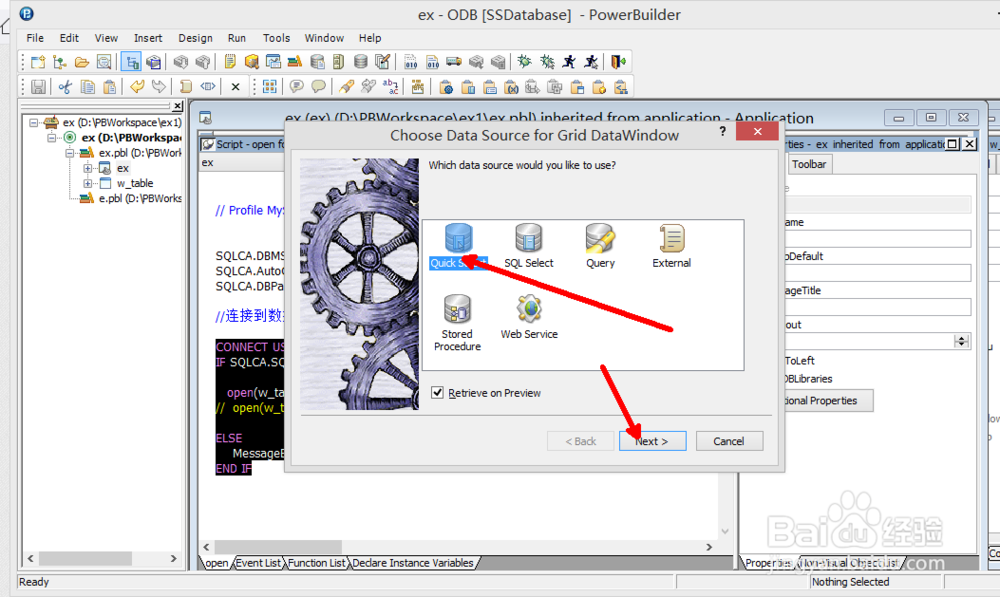
Task: Click the properties pane spinner control
Action: pyautogui.click(x=962, y=341)
